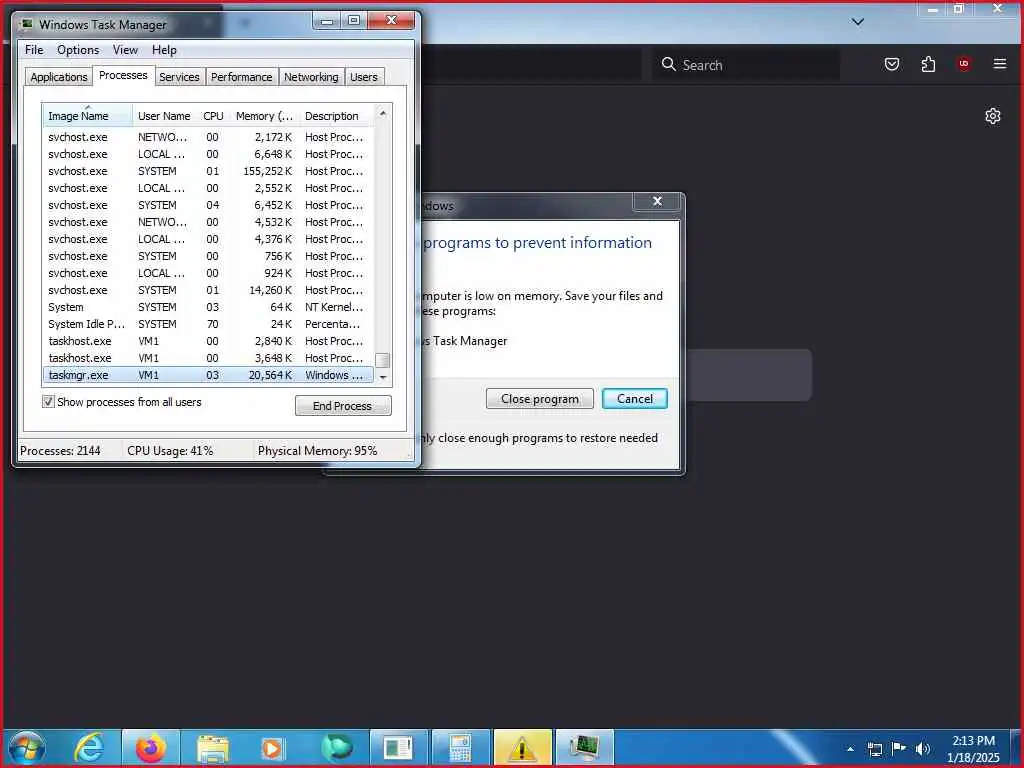Switch to the Performance tab
This screenshot has height=768, width=1024.
tap(241, 77)
